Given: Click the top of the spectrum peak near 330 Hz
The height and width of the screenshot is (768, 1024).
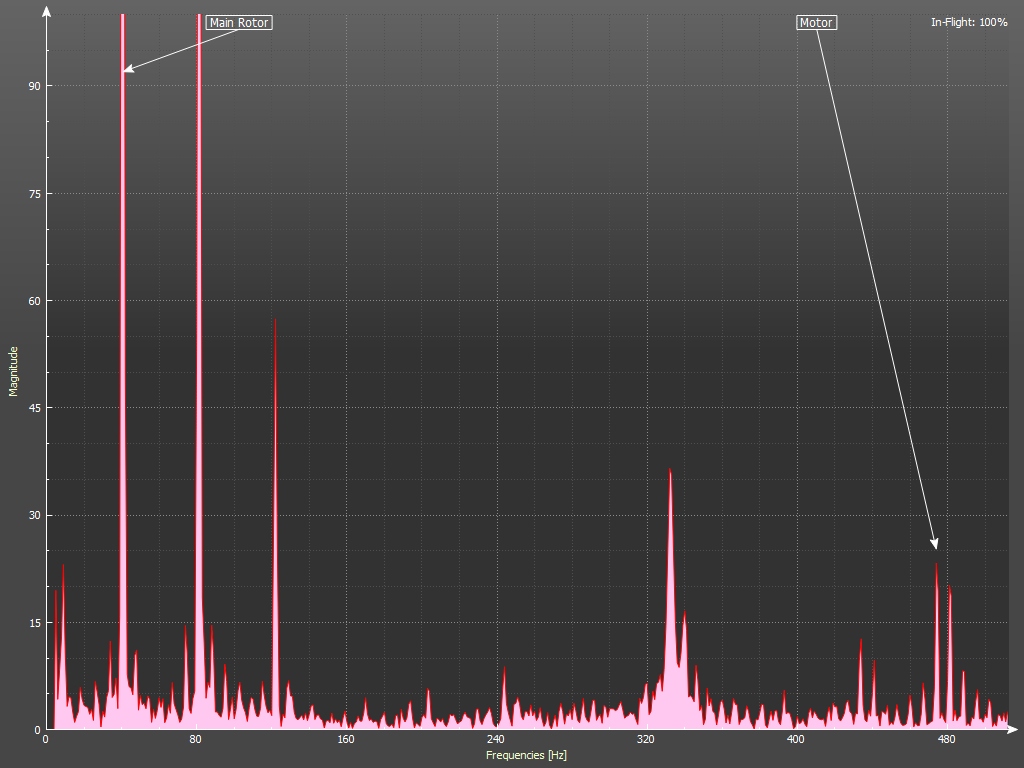Looking at the screenshot, I should [x=670, y=472].
